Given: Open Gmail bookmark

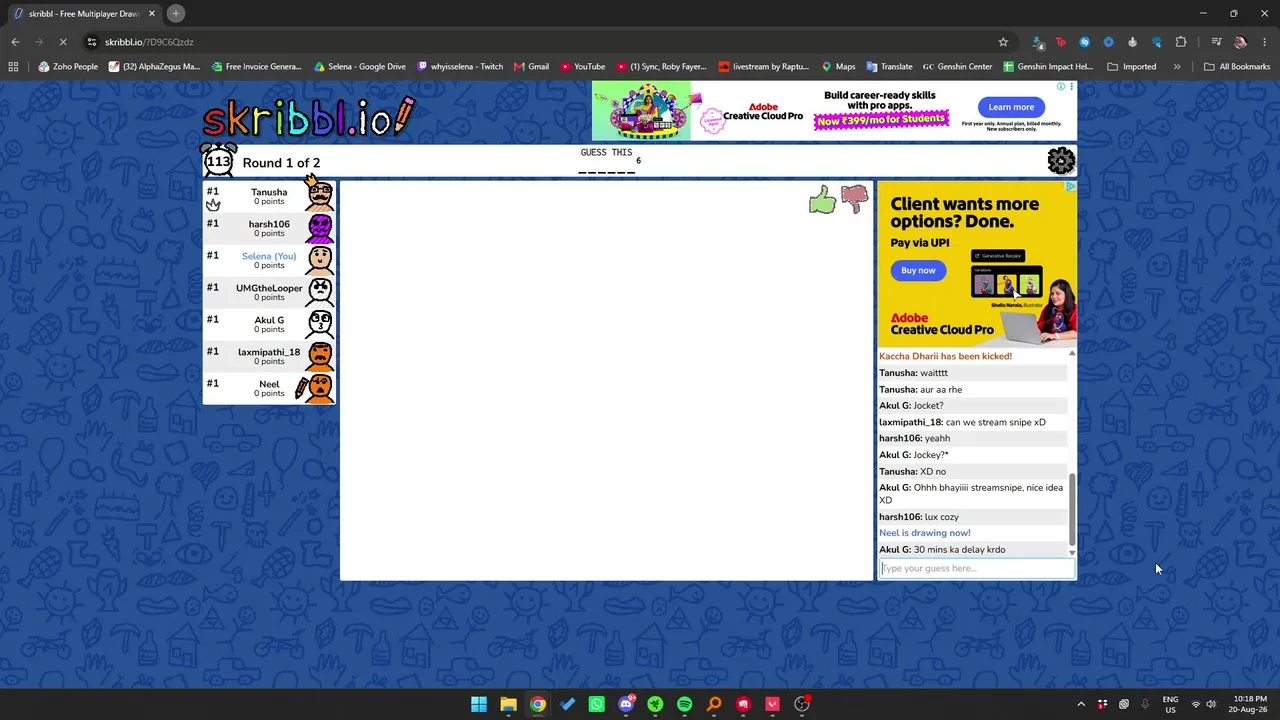Looking at the screenshot, I should 531,67.
